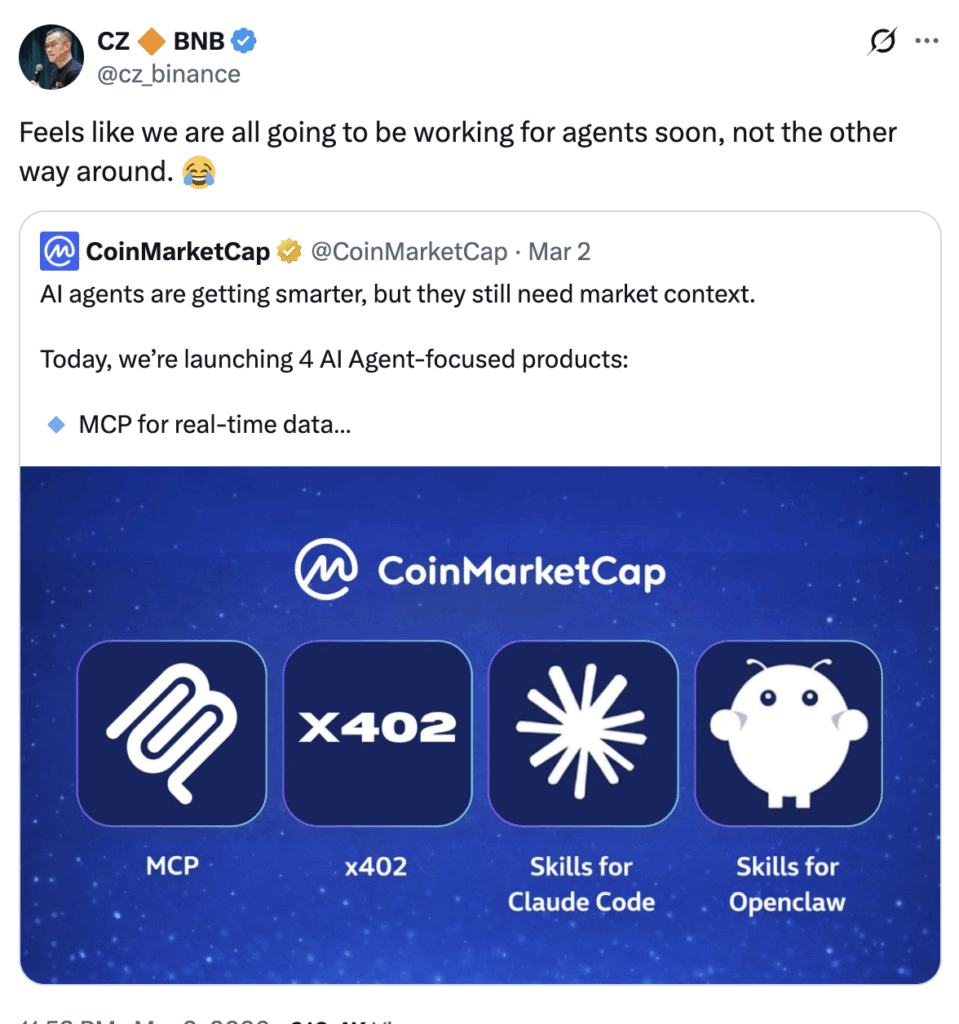The image size is (959, 1024).
Task: Open the @CoinMarketCap handle in quoted tweet
Action: [x=409, y=252]
